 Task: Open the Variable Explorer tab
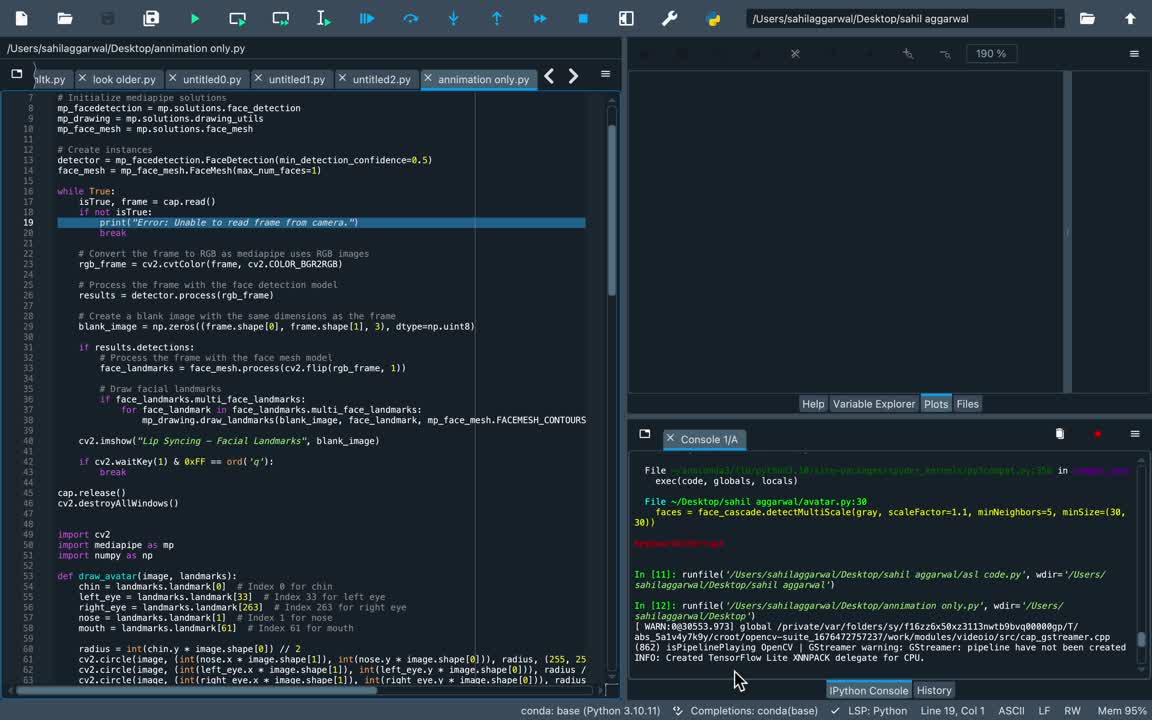874,404
